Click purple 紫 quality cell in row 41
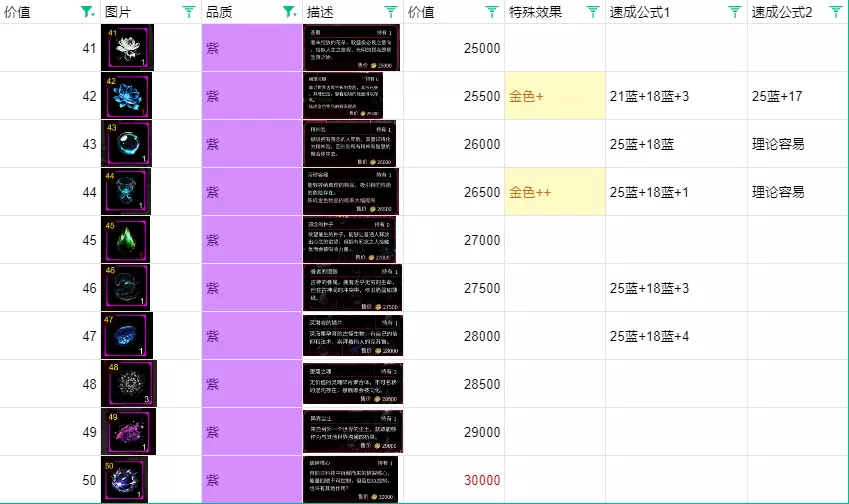This screenshot has width=849, height=504. 252,48
